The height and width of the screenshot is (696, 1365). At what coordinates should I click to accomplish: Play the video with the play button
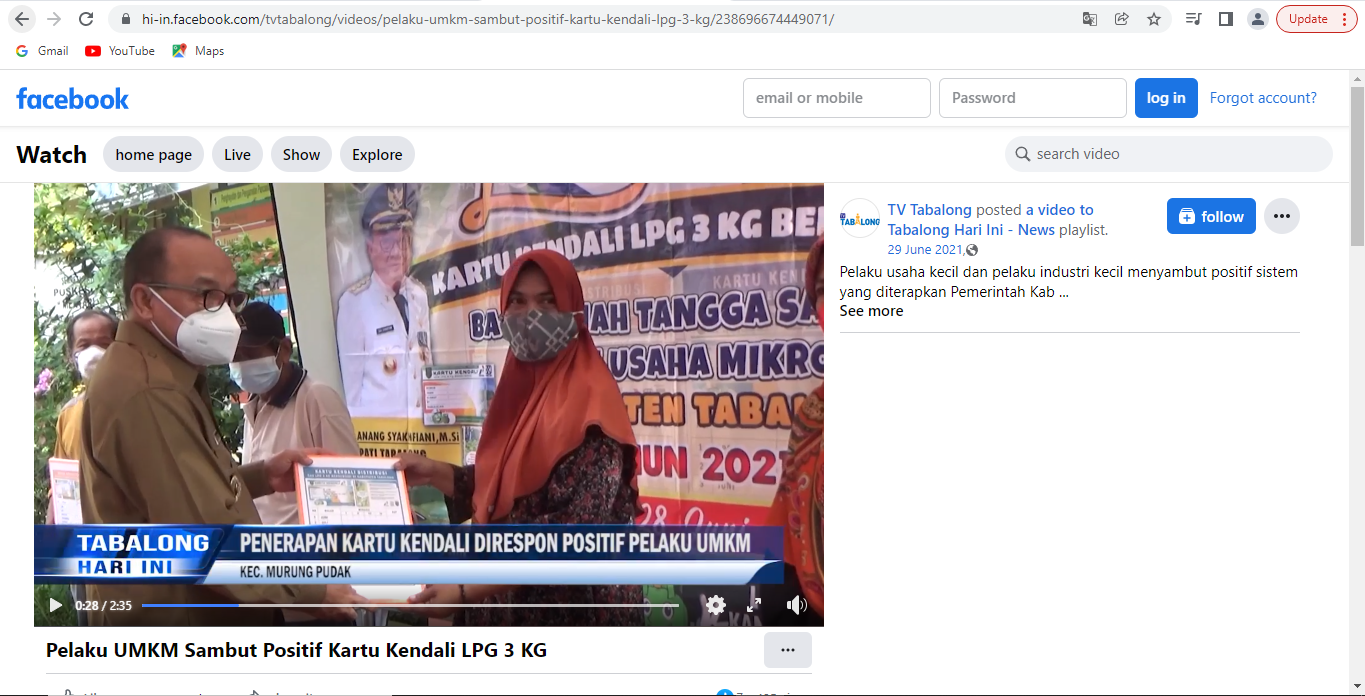click(x=55, y=605)
